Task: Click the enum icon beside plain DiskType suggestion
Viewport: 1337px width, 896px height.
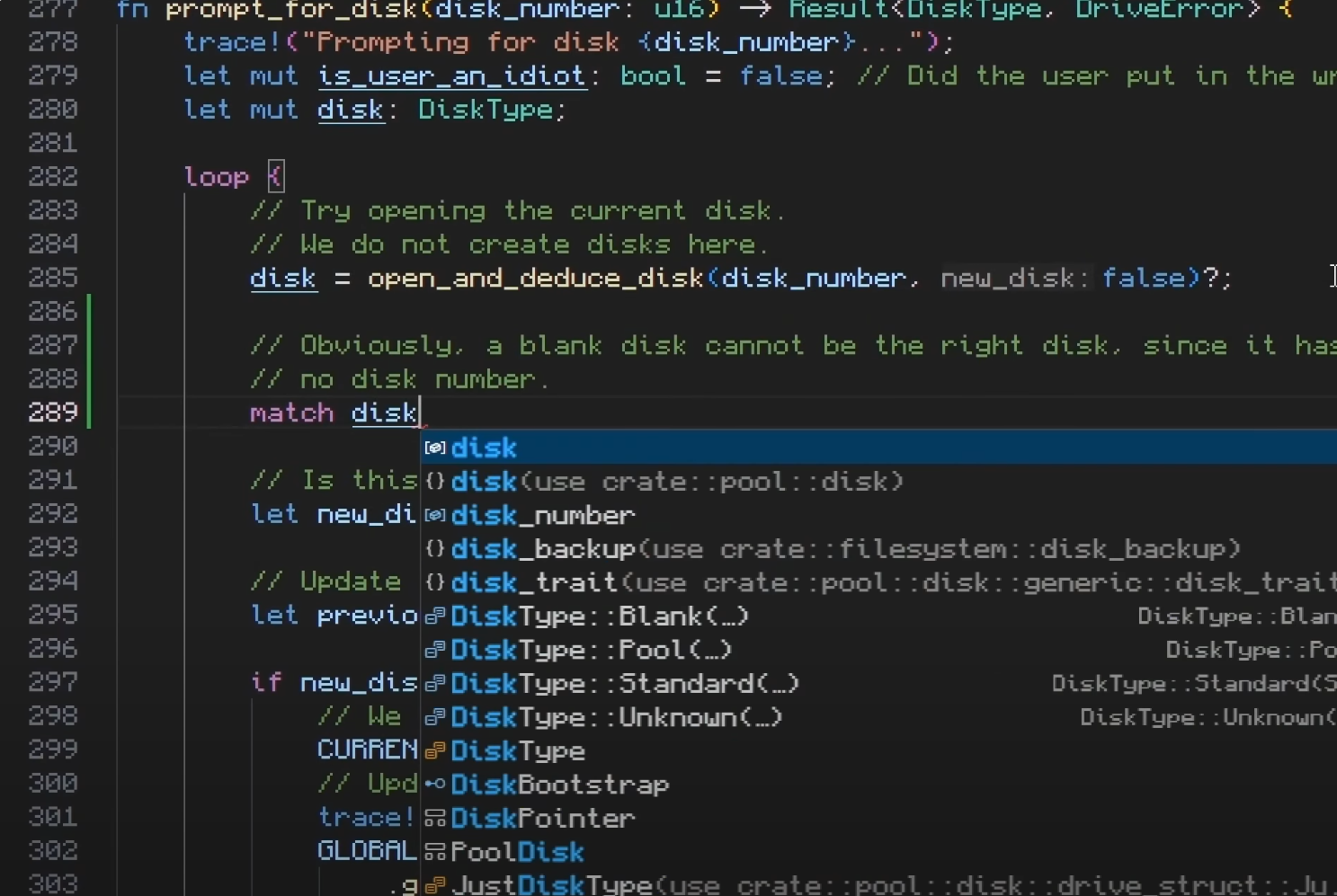Action: click(x=435, y=751)
